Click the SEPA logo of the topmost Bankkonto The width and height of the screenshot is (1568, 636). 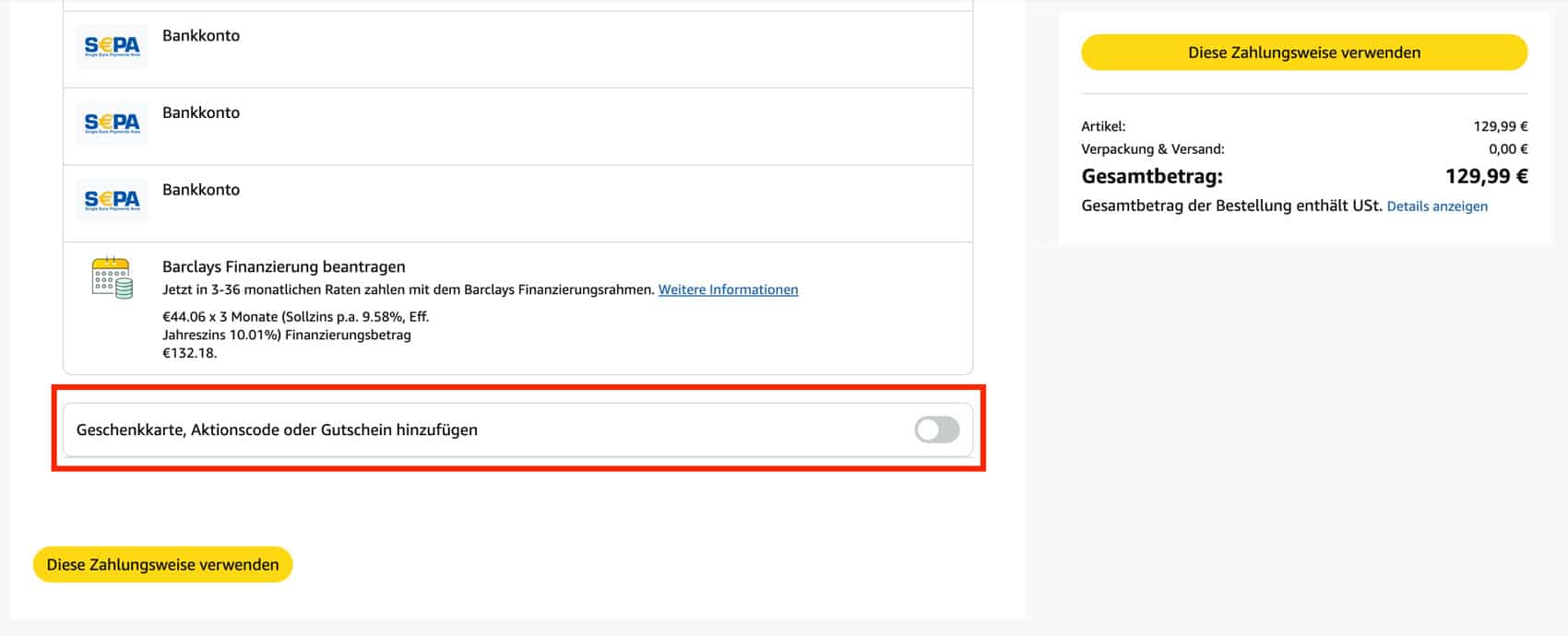[x=112, y=46]
